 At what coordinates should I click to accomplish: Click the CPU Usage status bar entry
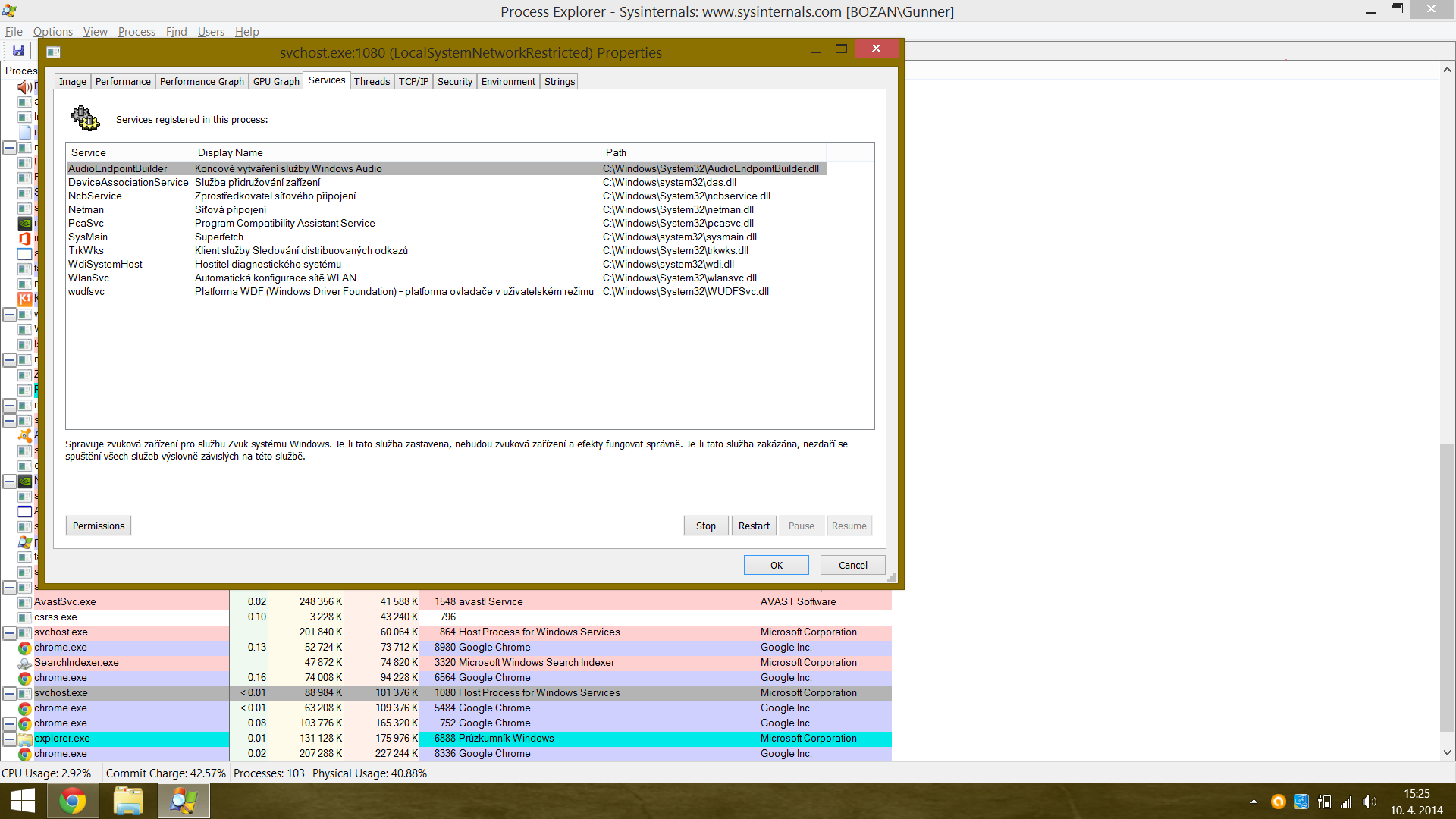(x=47, y=773)
